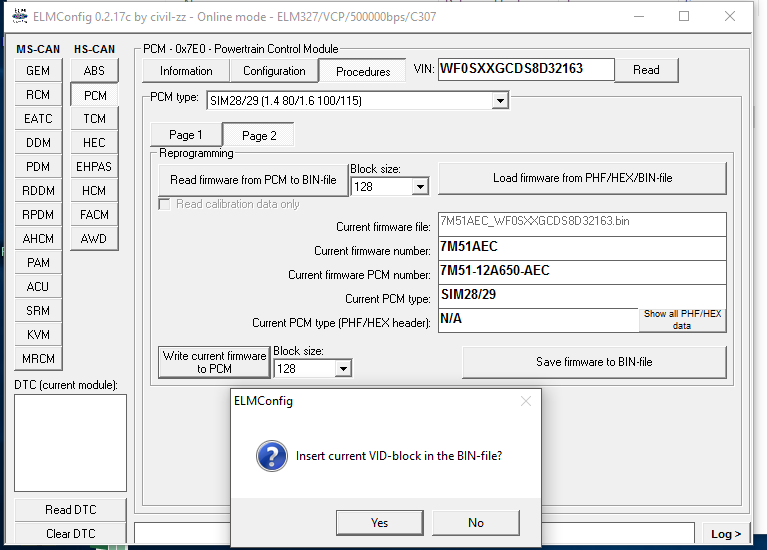
Task: Switch to the Configuration tab
Action: [274, 71]
